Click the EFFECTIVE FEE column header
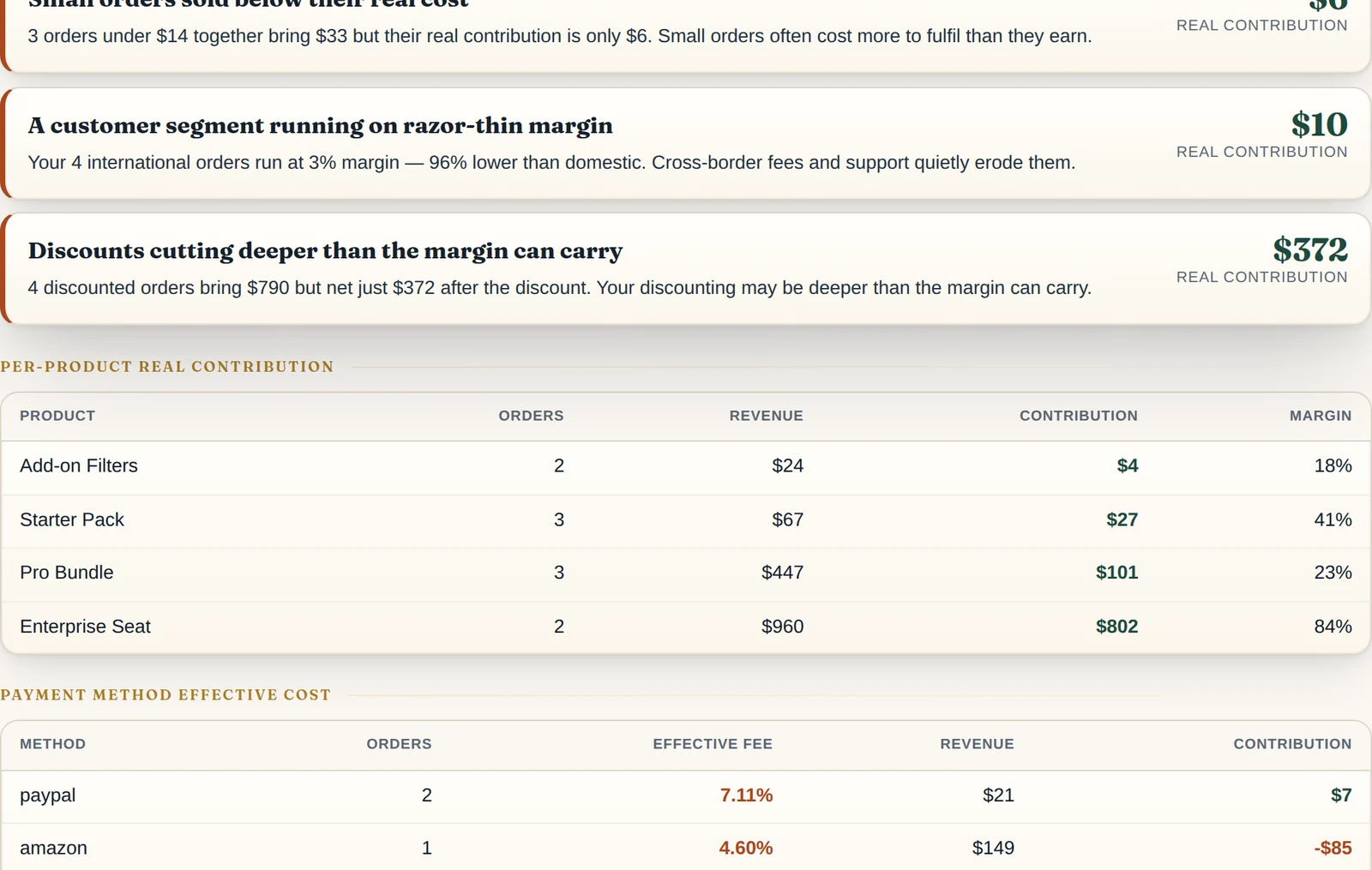 [x=713, y=744]
